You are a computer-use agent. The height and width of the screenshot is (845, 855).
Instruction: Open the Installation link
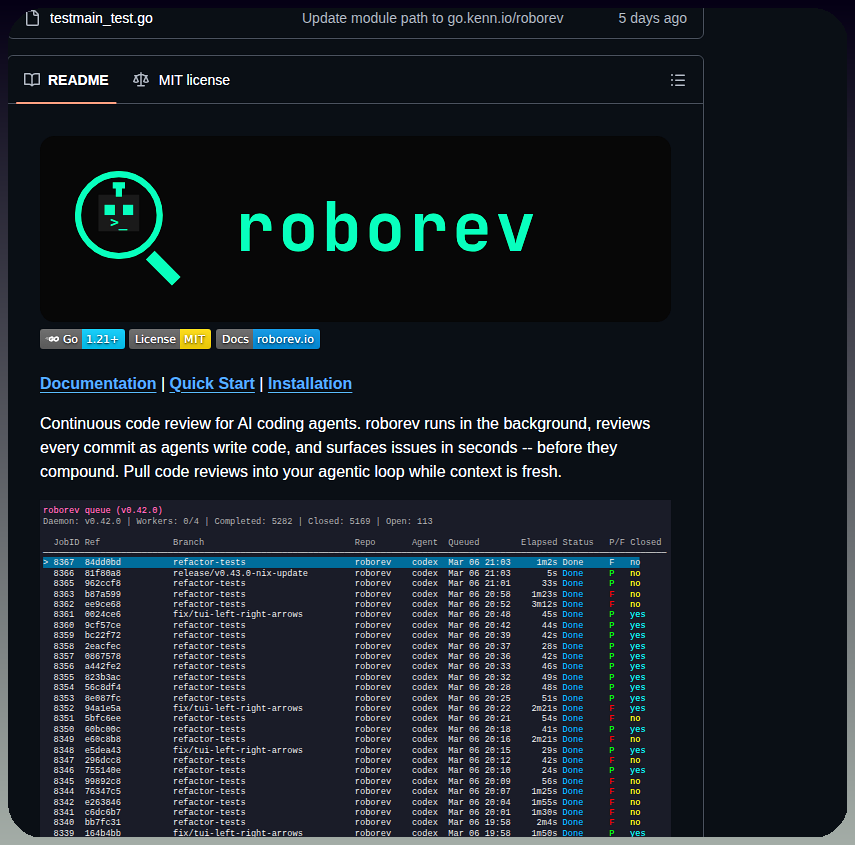click(x=310, y=383)
